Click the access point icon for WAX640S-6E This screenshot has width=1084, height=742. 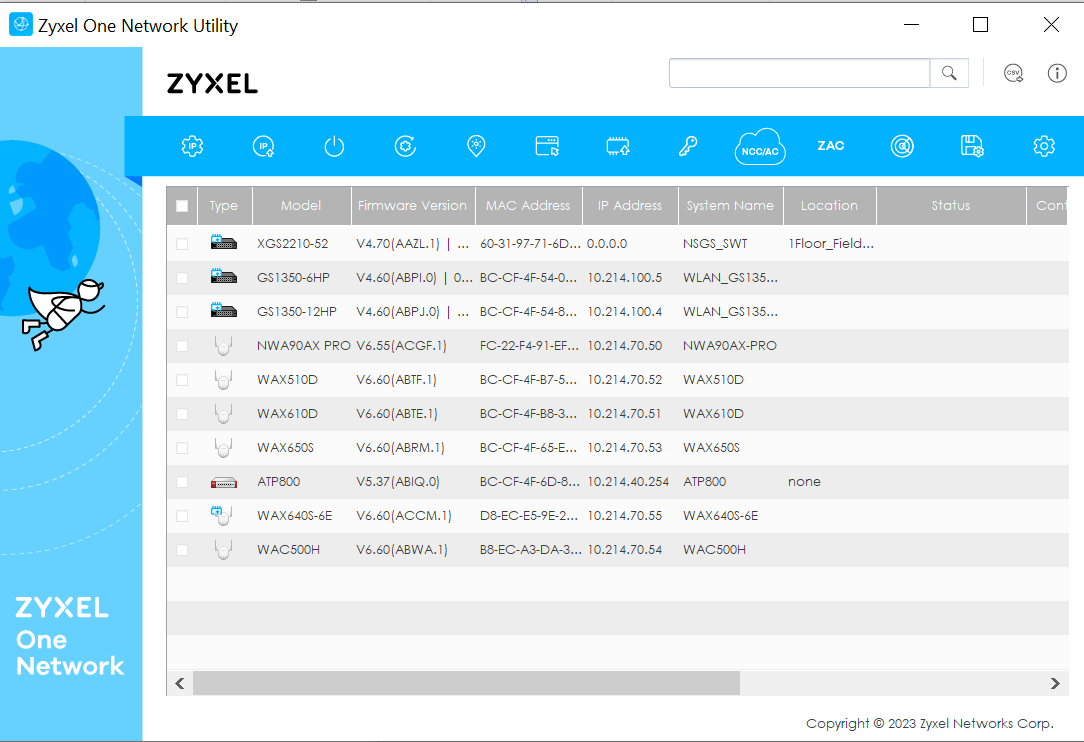coord(222,515)
